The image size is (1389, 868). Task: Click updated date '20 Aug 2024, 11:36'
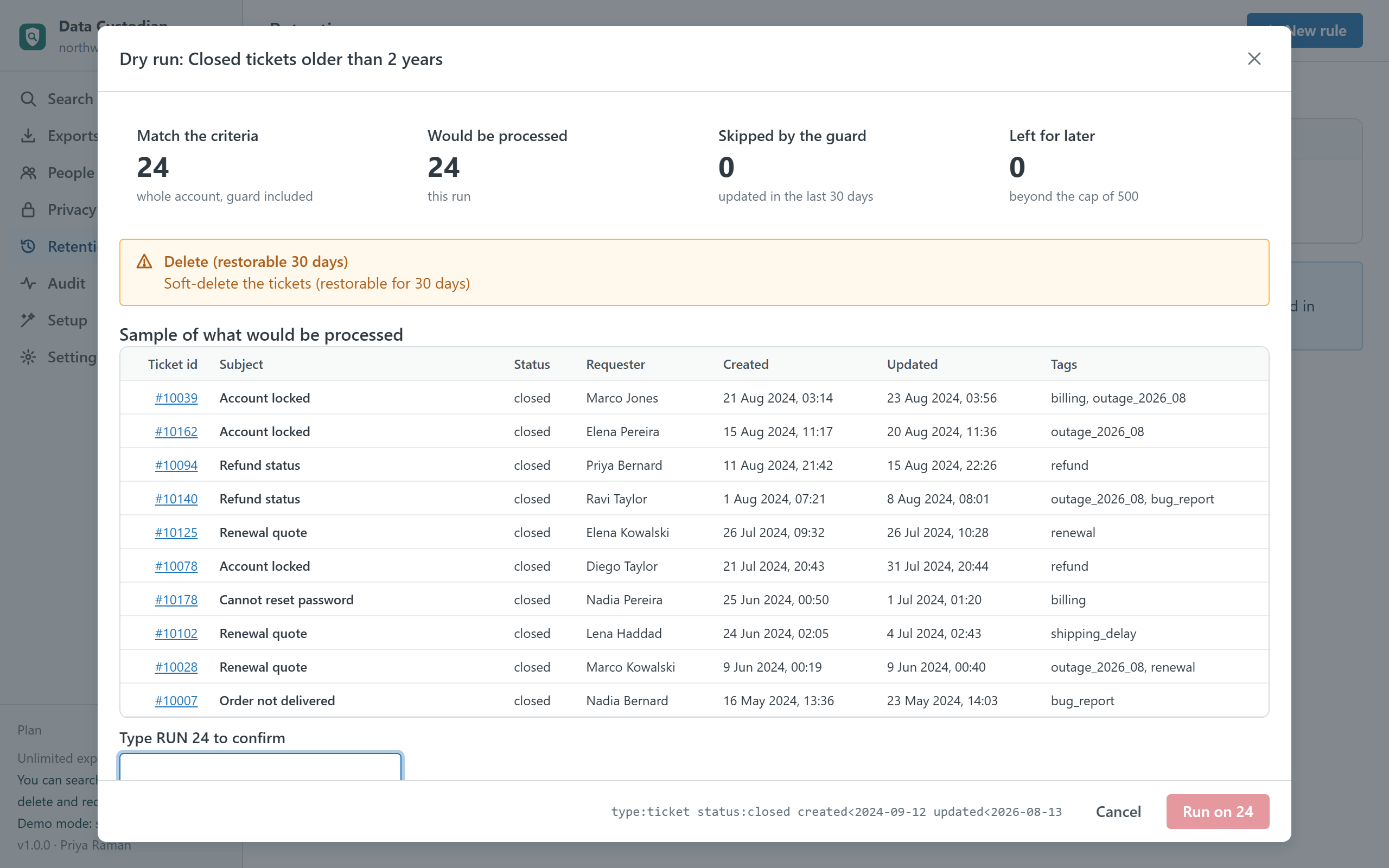942,432
